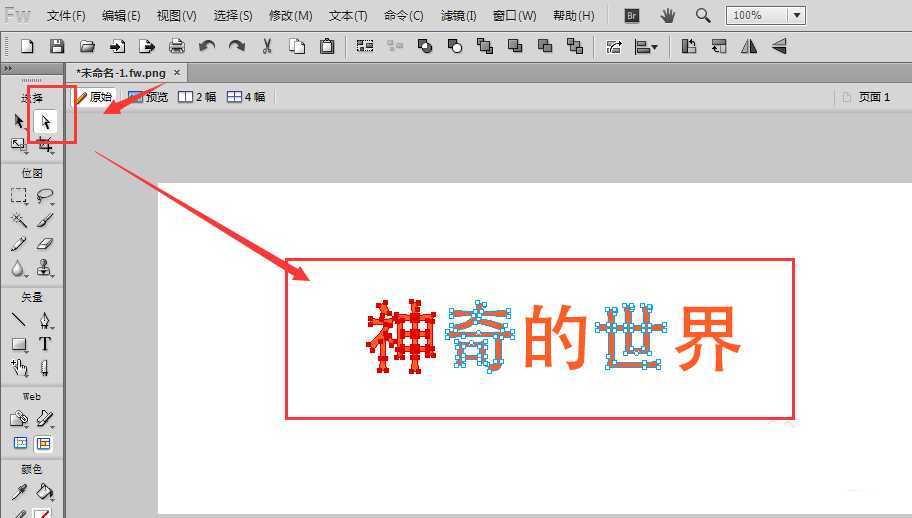Select the Knife tool
Viewport: 912px width, 518px height.
(45, 368)
